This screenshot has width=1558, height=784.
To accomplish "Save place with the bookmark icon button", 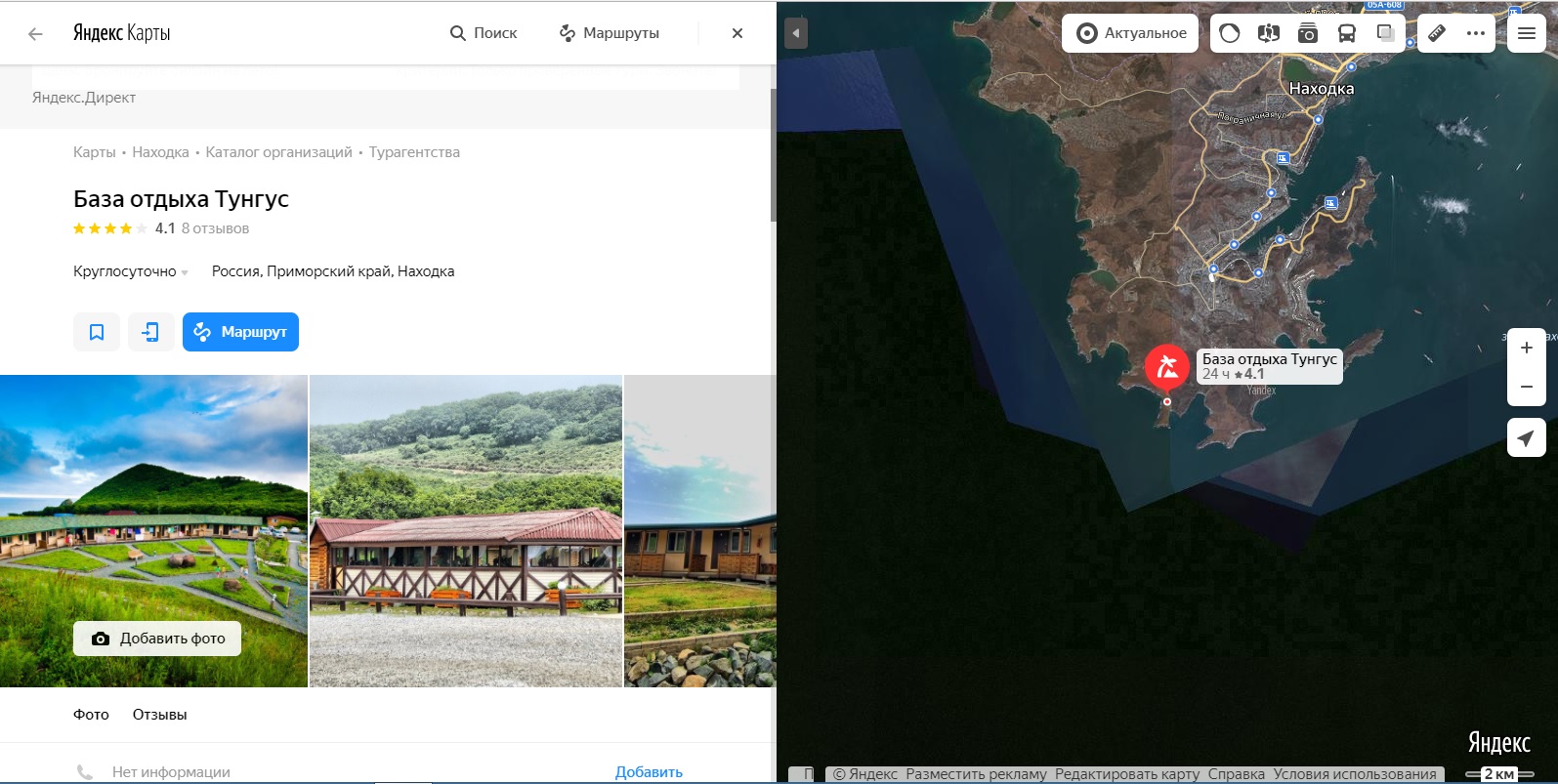I will tap(97, 332).
